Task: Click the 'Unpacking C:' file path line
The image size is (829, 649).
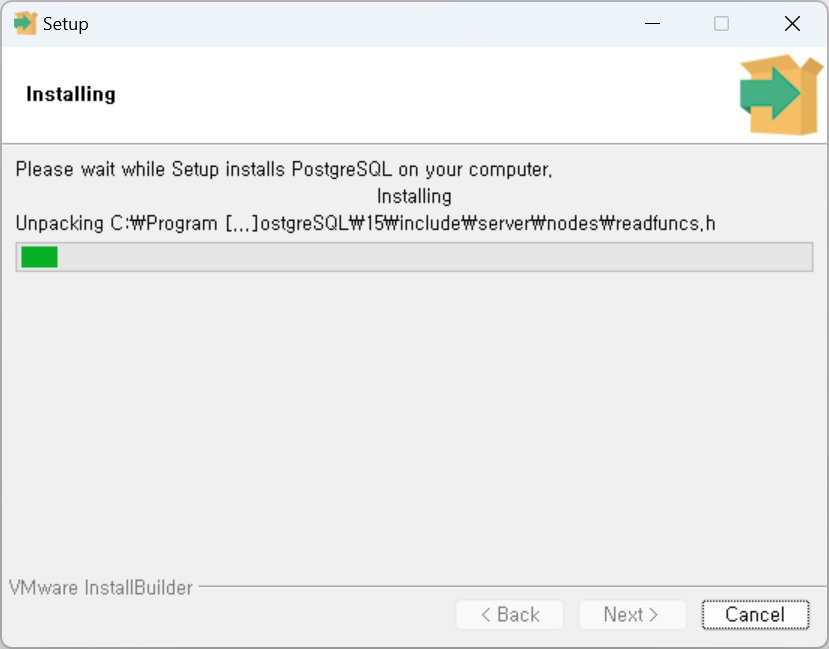Action: (365, 224)
